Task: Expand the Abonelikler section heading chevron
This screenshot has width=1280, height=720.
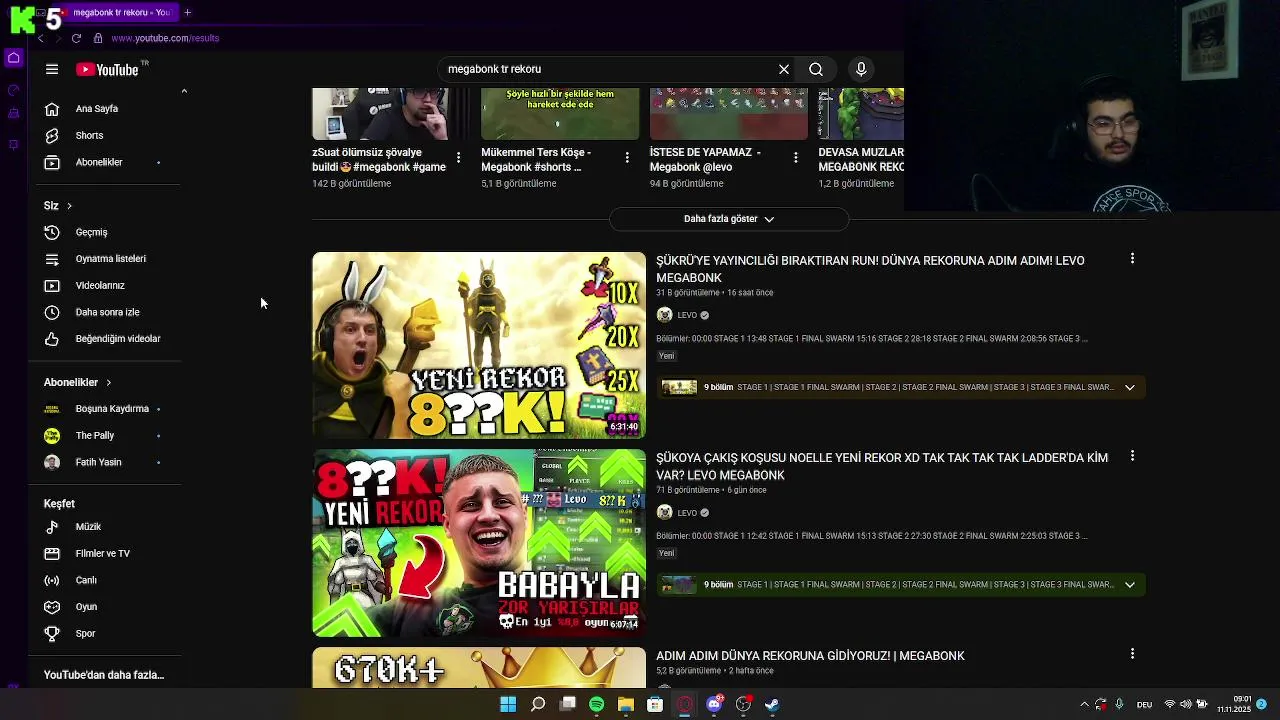Action: pyautogui.click(x=108, y=382)
